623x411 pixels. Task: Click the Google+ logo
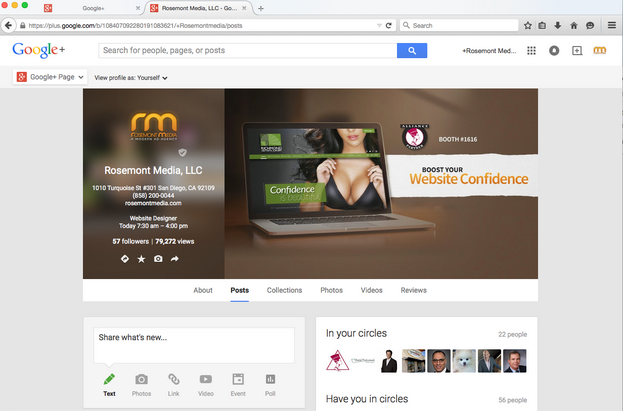[39, 50]
